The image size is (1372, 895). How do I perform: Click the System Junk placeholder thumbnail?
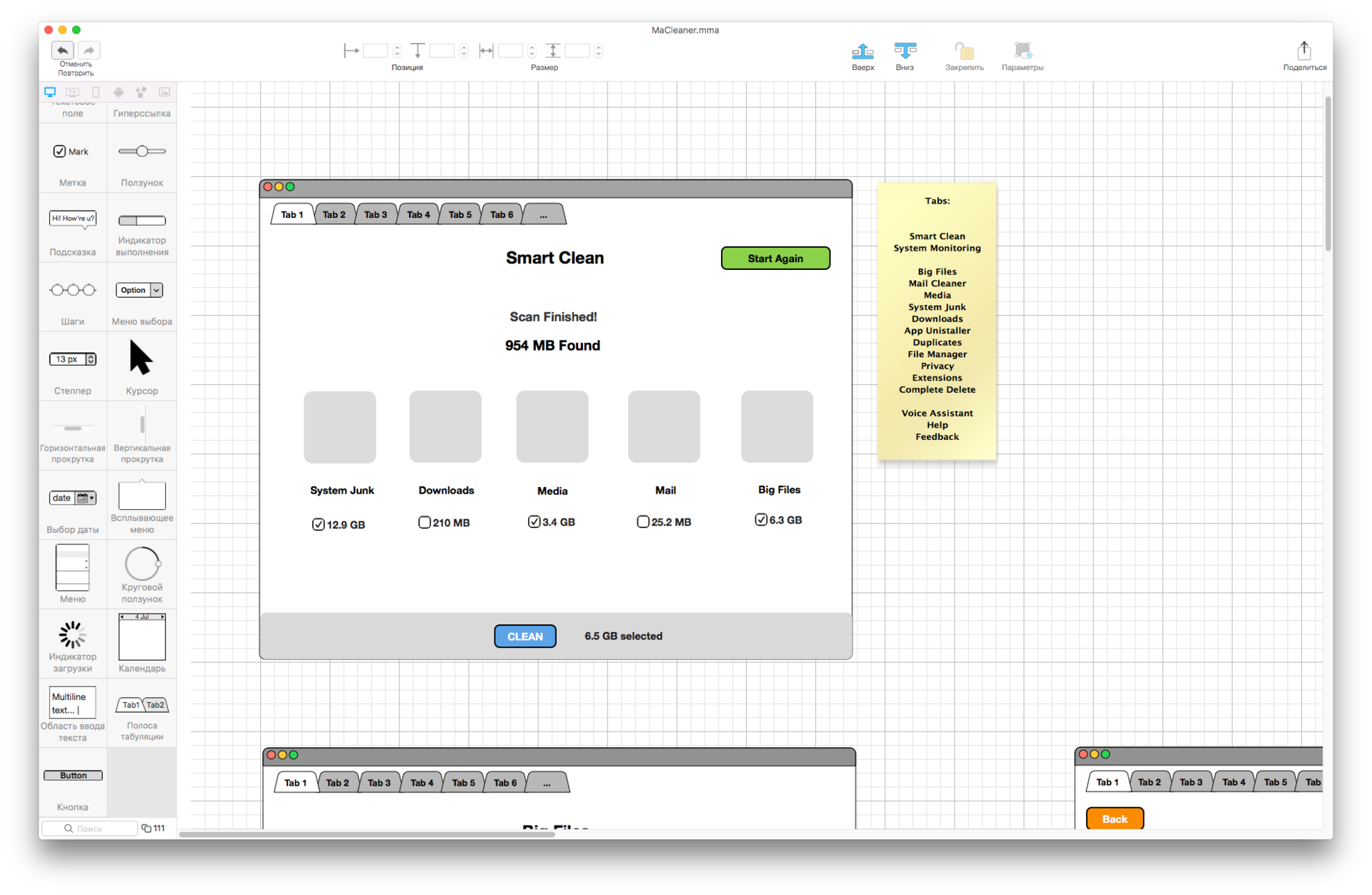pos(340,426)
